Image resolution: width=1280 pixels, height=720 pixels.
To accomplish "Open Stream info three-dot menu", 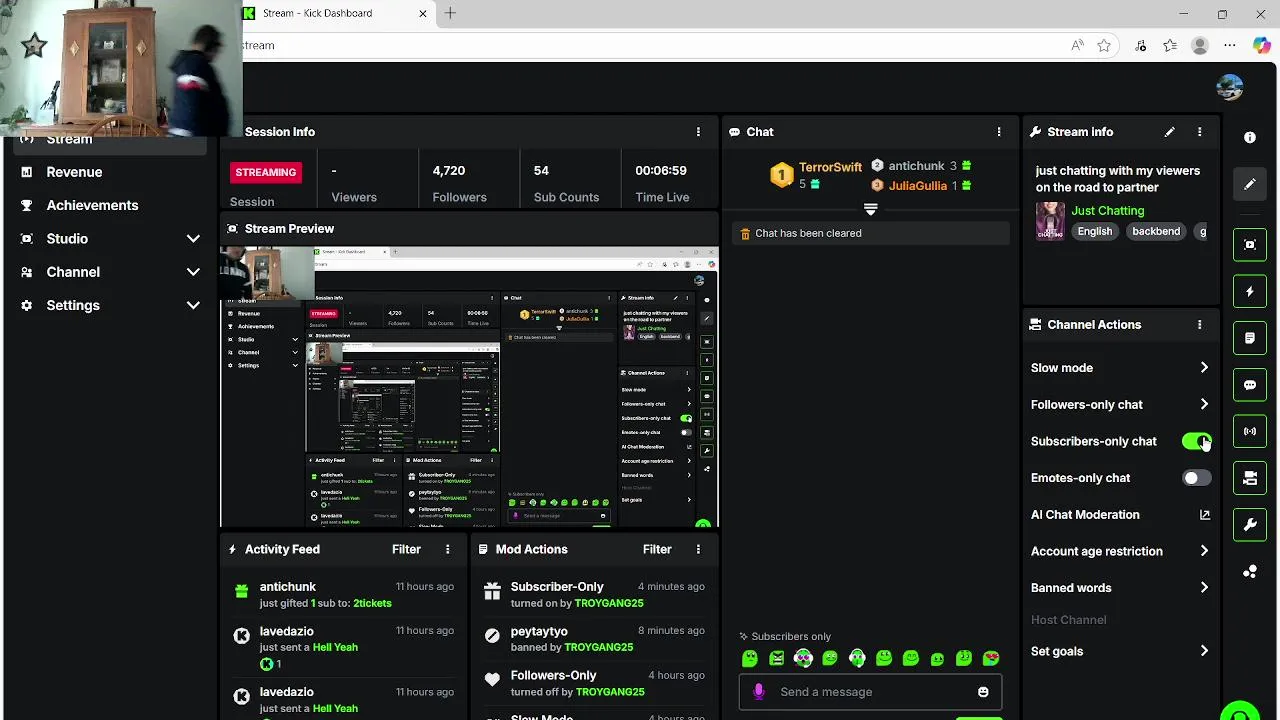I will pyautogui.click(x=1200, y=132).
